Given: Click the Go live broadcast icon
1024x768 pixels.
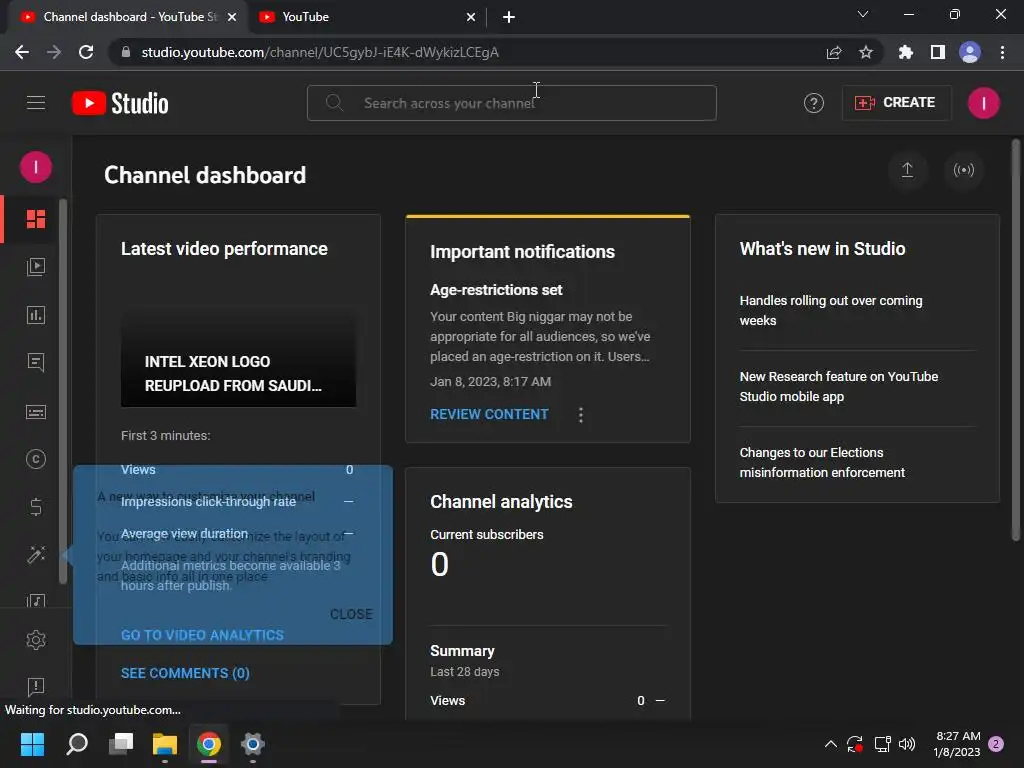Looking at the screenshot, I should [963, 170].
